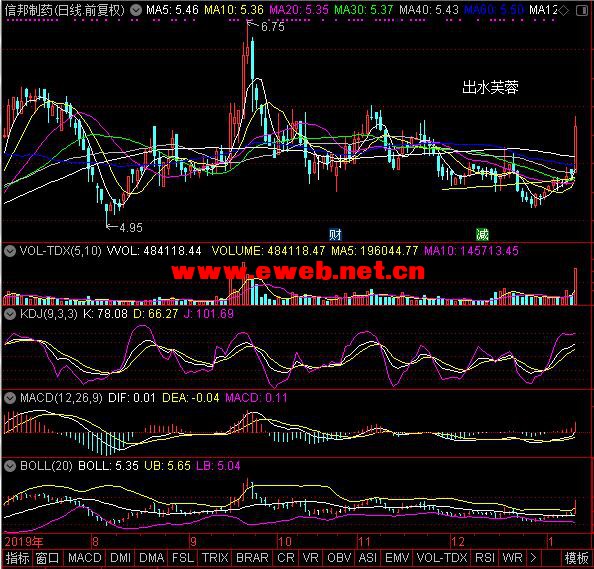This screenshot has width=594, height=569.
Task: Switch indicator to TRIX
Action: (215, 558)
